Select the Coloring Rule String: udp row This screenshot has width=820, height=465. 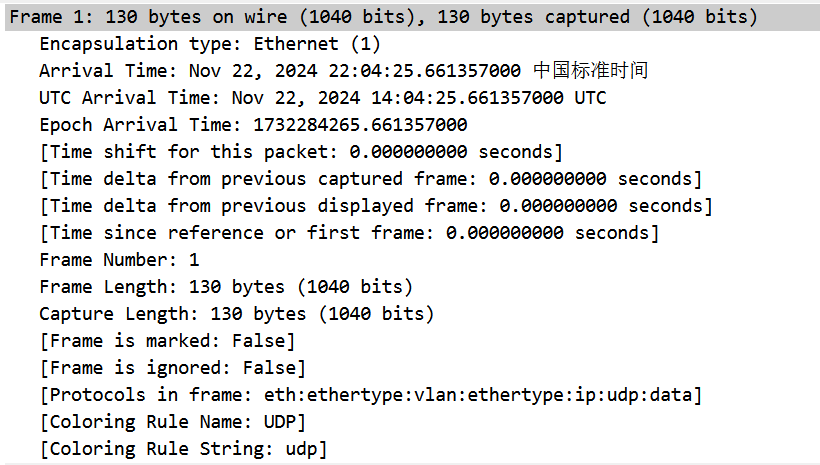click(184, 449)
